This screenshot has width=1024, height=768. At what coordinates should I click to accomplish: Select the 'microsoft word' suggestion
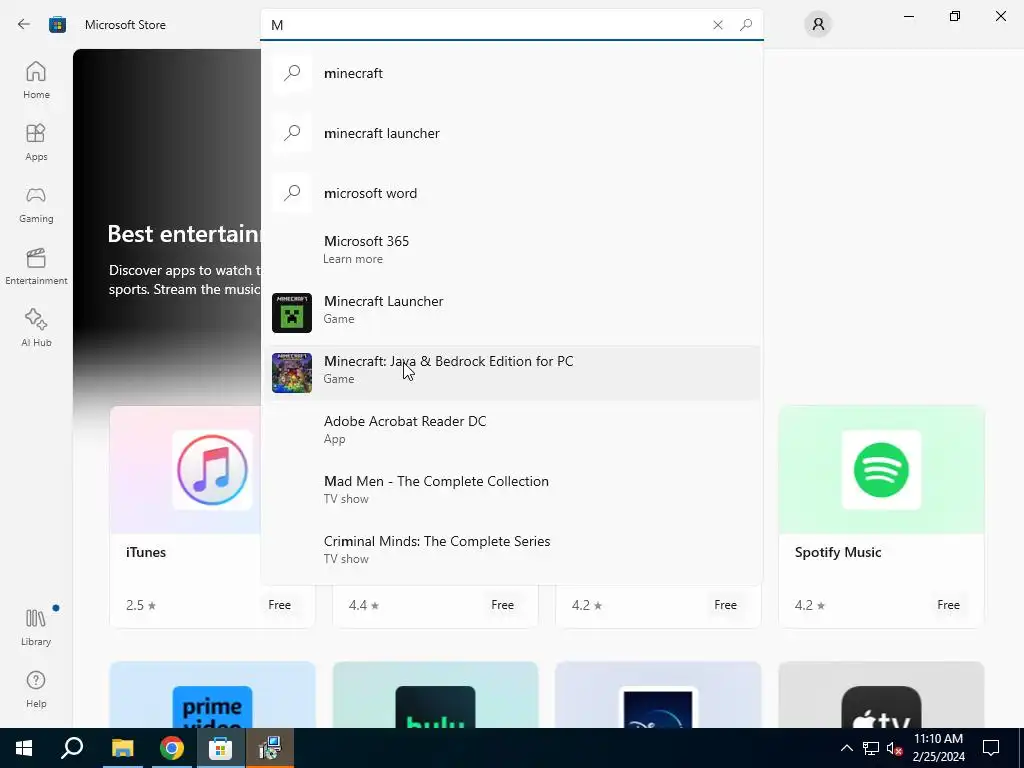511,193
